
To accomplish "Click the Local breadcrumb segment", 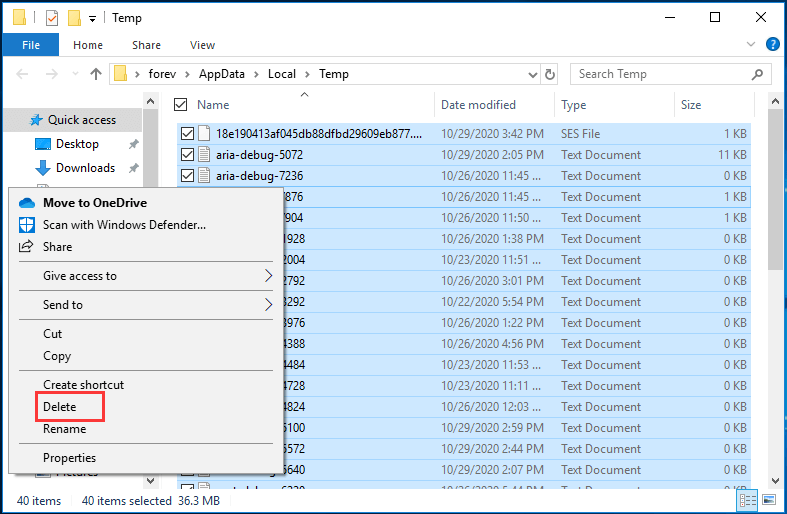I will tap(282, 74).
